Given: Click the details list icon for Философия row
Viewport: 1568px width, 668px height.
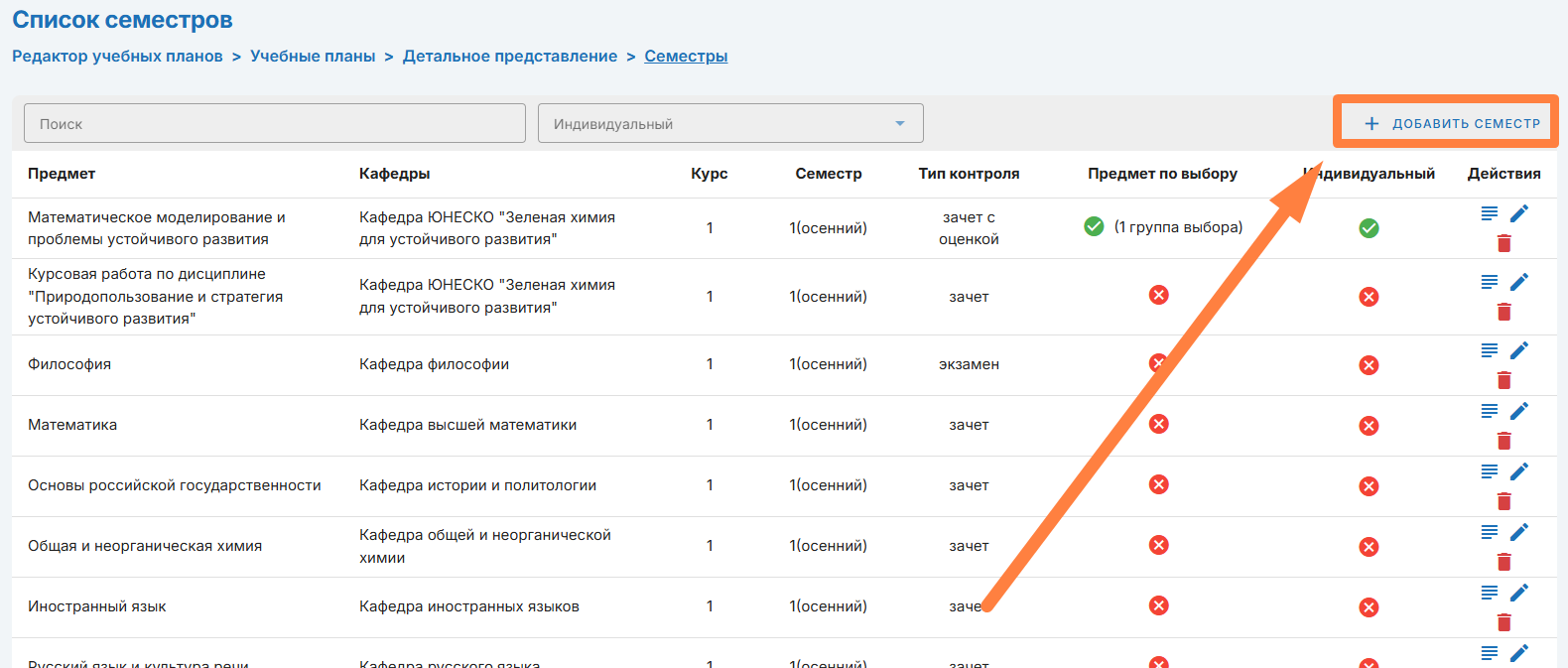Looking at the screenshot, I should coord(1489,350).
